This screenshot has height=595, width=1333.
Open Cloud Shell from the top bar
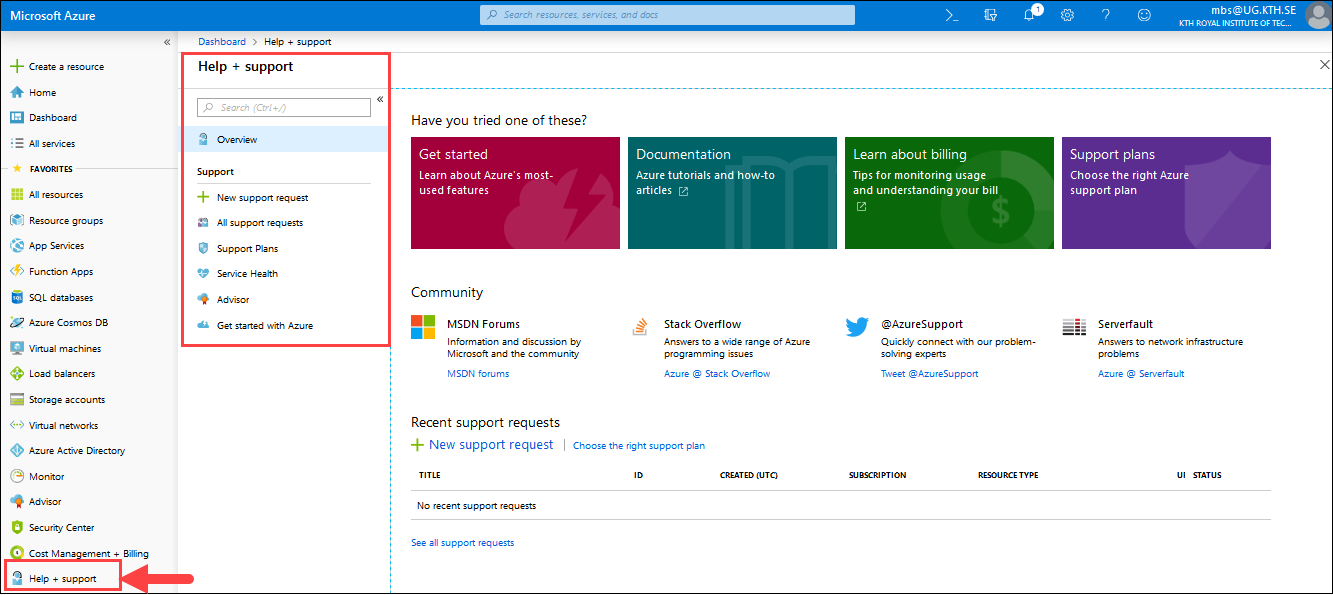tap(952, 15)
